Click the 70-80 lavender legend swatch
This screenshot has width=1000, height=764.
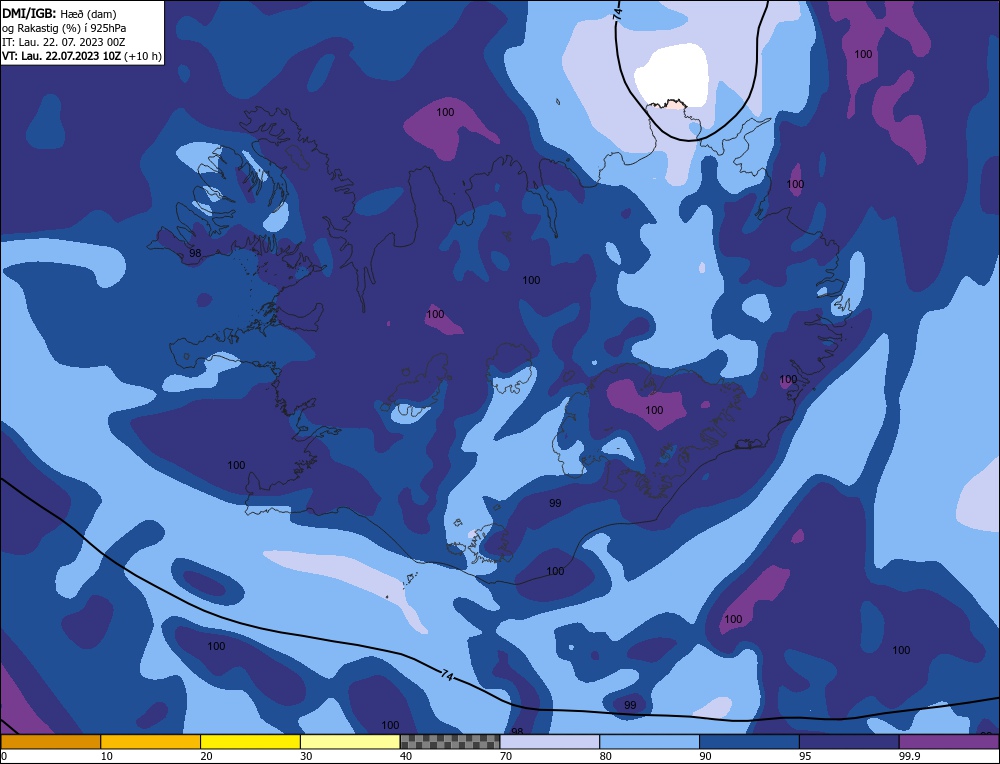click(550, 742)
